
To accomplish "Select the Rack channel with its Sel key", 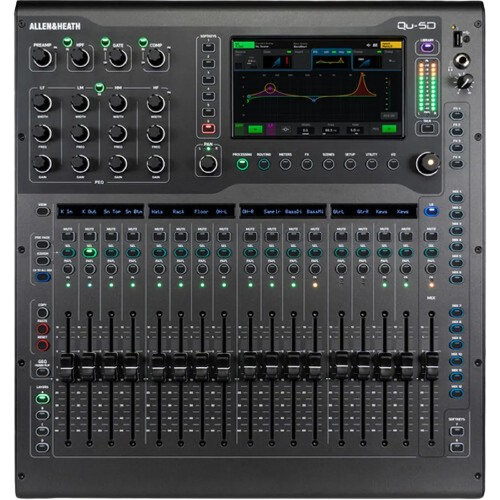I will 181,253.
